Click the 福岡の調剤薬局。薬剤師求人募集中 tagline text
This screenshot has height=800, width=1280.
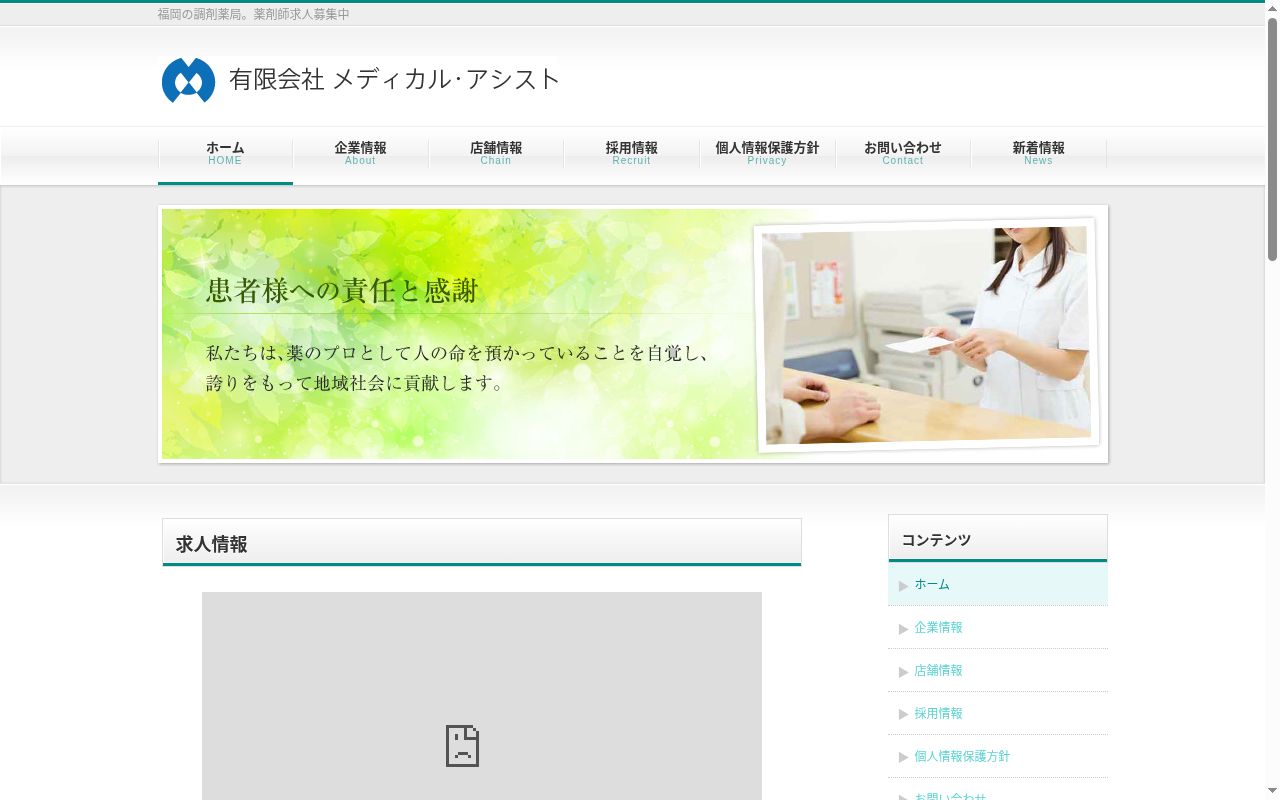[254, 14]
